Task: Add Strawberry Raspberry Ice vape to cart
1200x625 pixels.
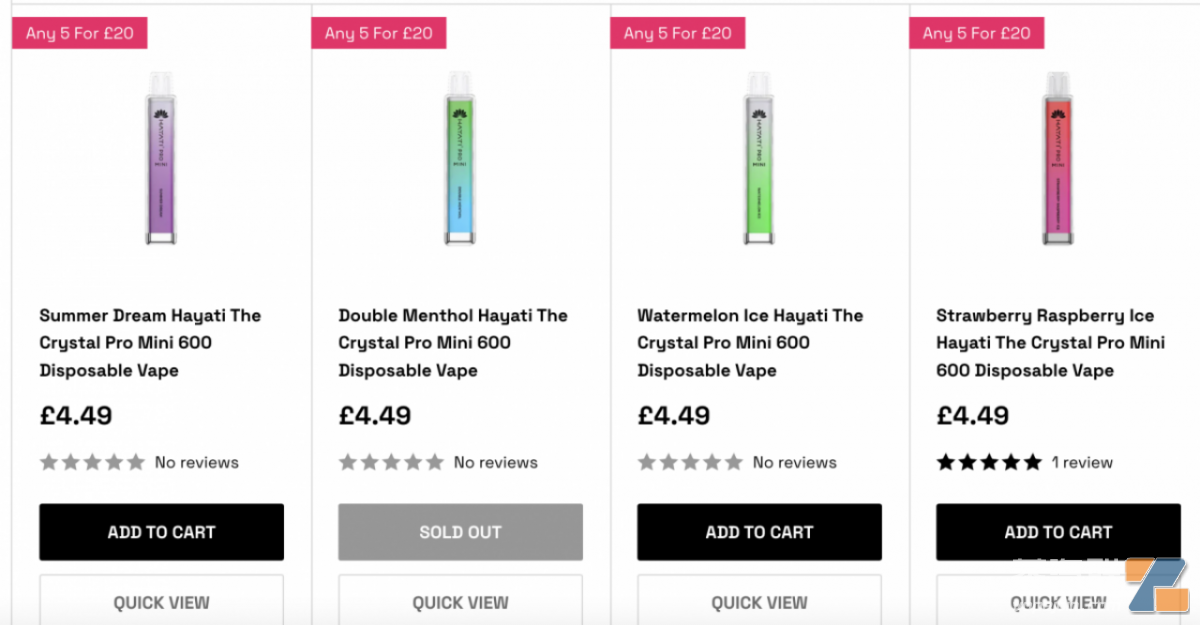Action: coord(1058,532)
